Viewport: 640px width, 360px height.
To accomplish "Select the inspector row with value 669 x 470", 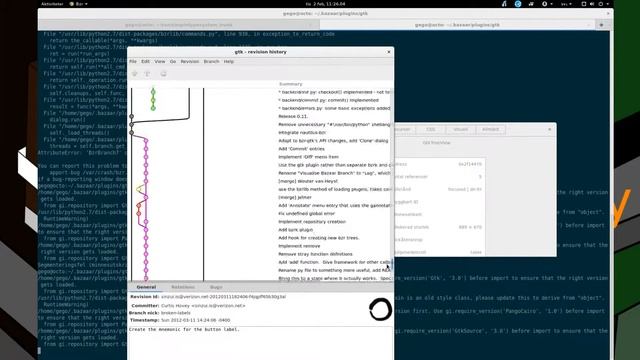I will [439, 227].
